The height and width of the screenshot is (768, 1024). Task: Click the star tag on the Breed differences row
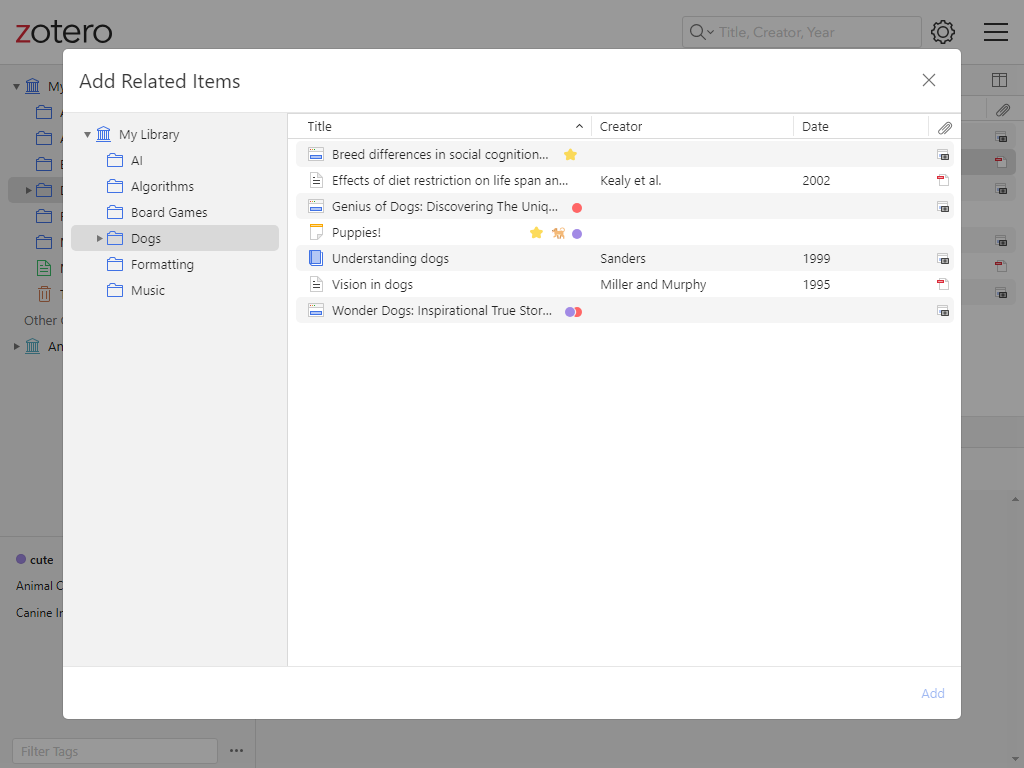pyautogui.click(x=570, y=155)
